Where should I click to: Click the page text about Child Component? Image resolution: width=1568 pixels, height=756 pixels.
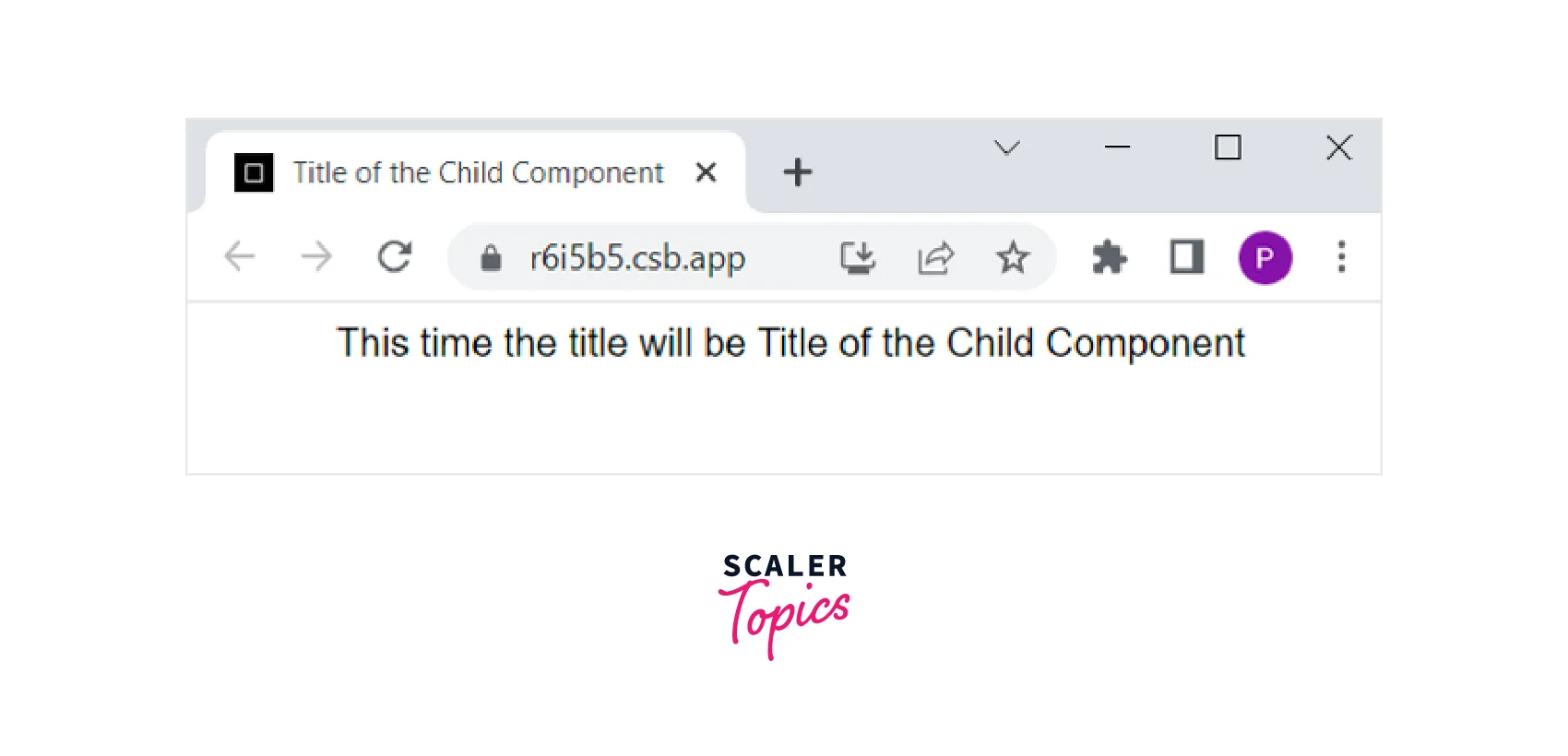[x=790, y=343]
